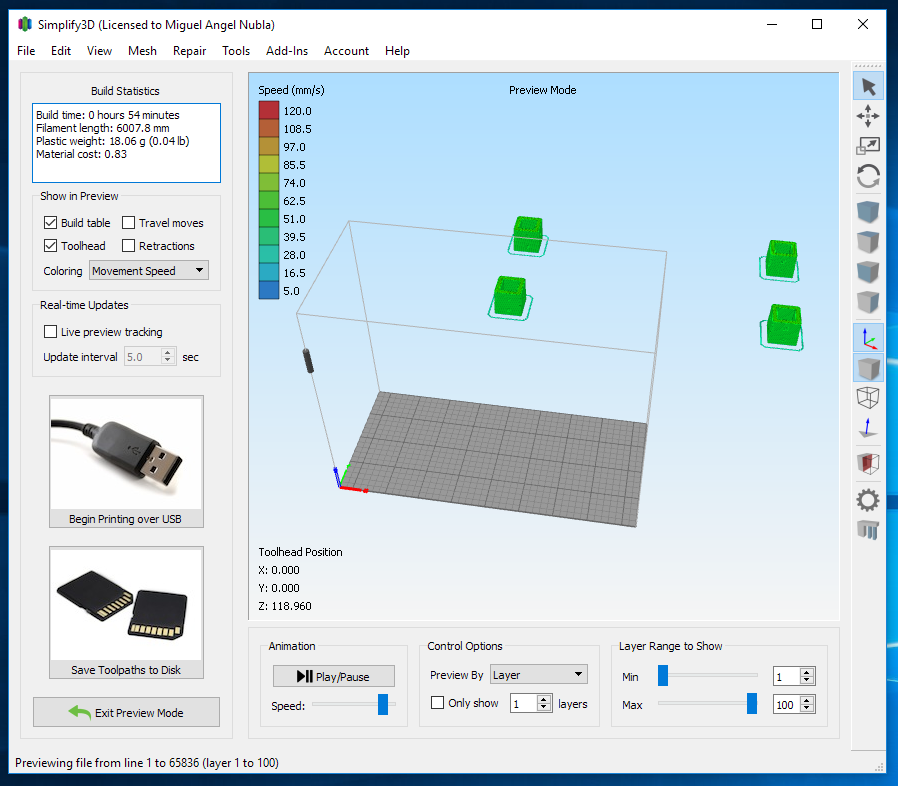Increase the Max layer range value

pos(807,700)
